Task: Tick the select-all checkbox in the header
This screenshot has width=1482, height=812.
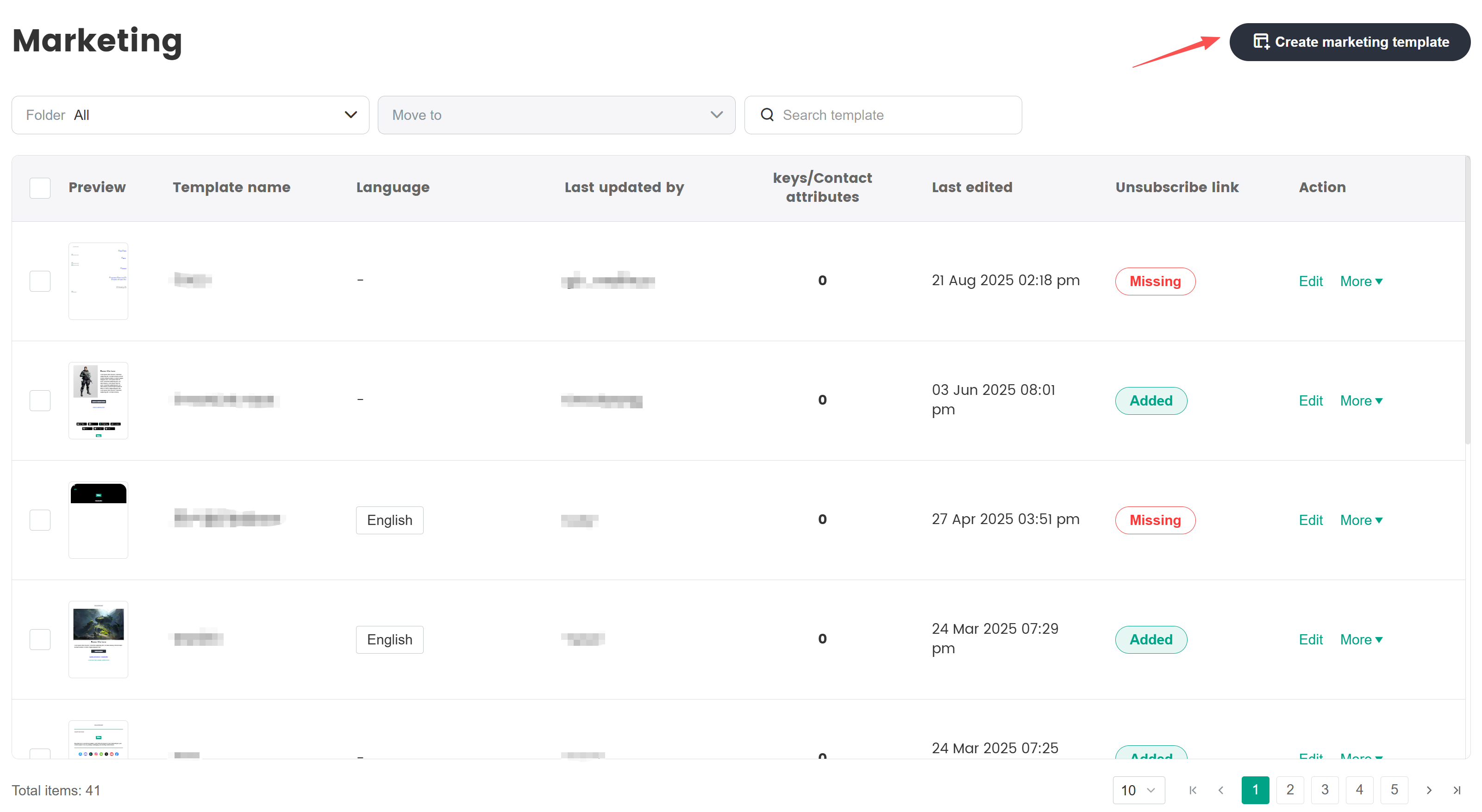Action: point(40,187)
